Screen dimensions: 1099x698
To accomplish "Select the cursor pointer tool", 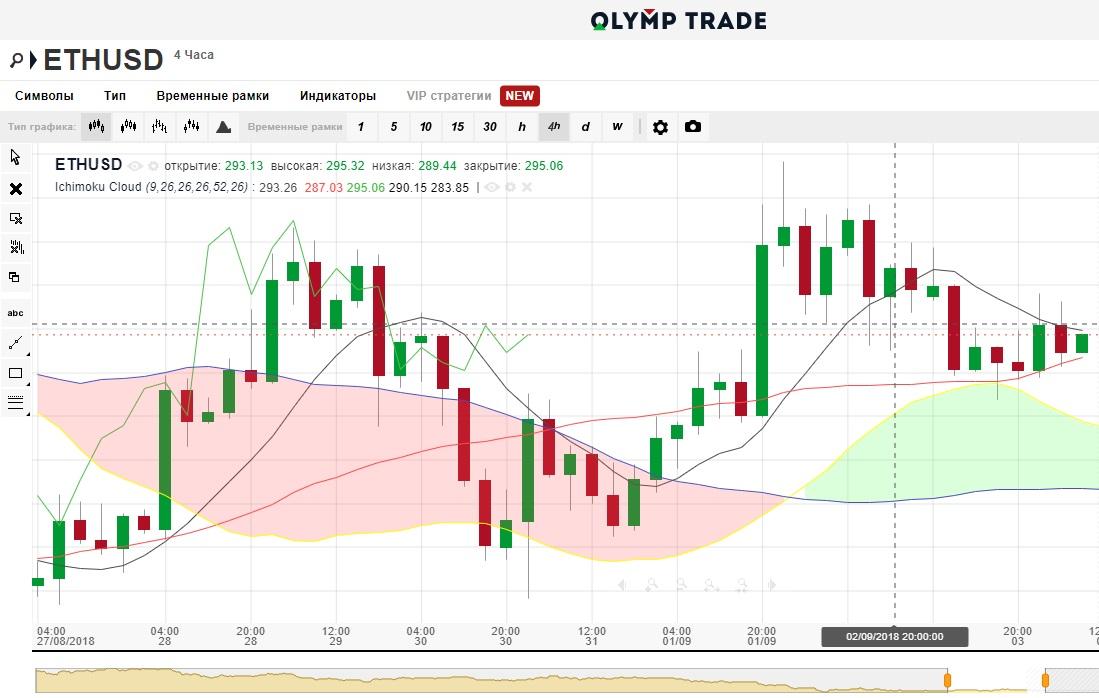I will pos(15,158).
